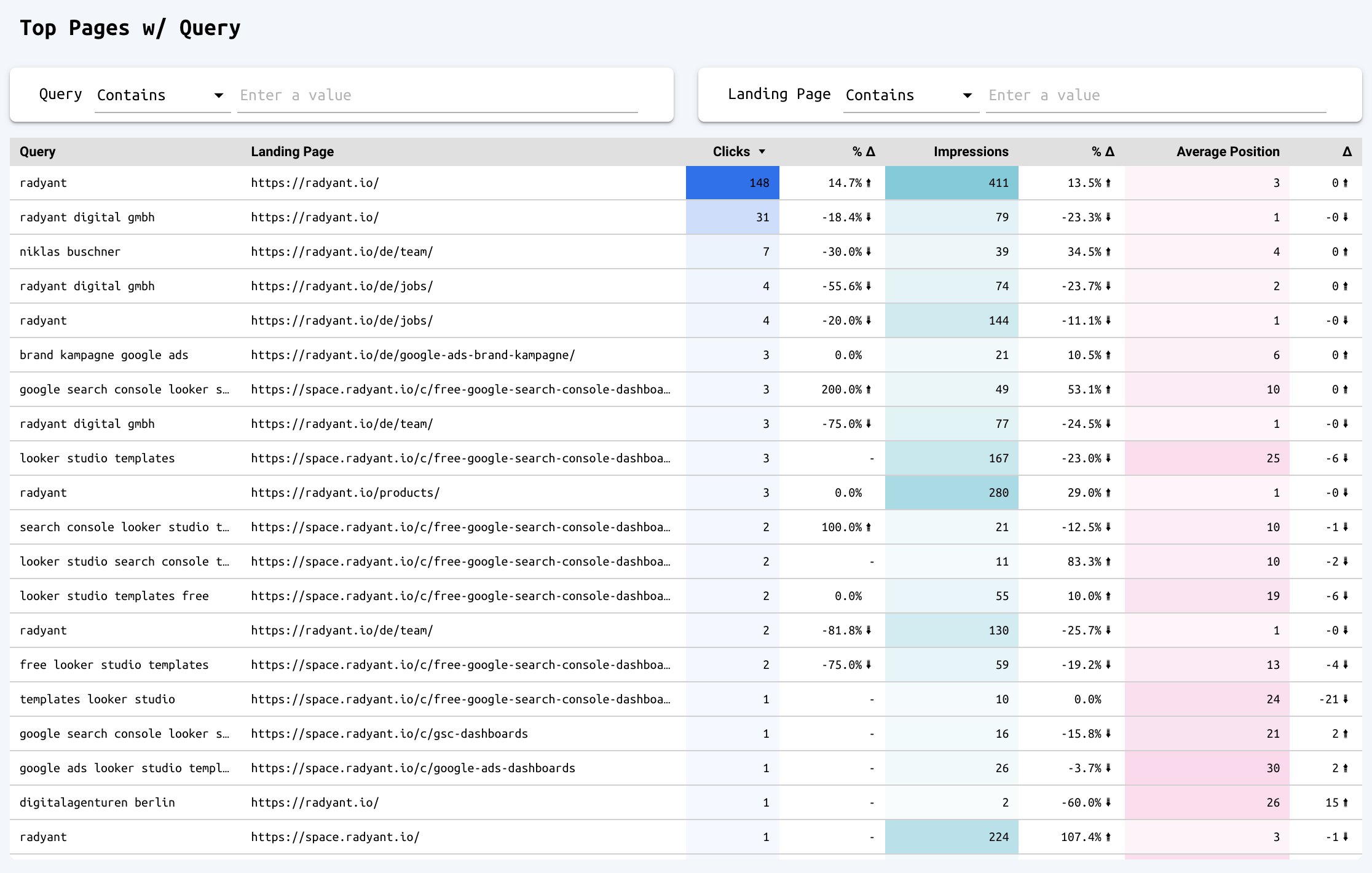
Task: Click the google-ads-dashboards landing page URL
Action: pos(413,768)
